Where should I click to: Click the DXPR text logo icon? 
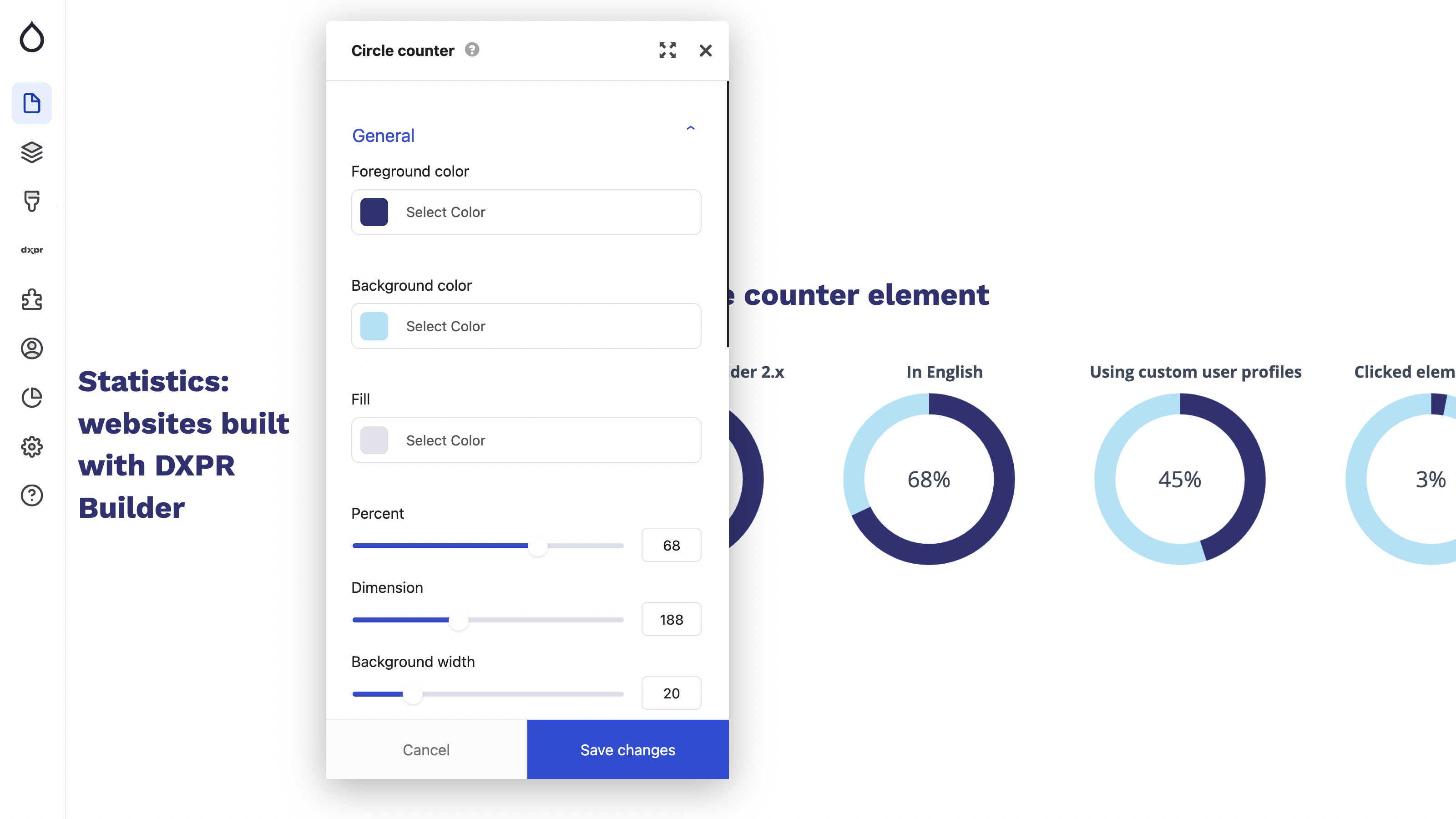click(x=31, y=250)
